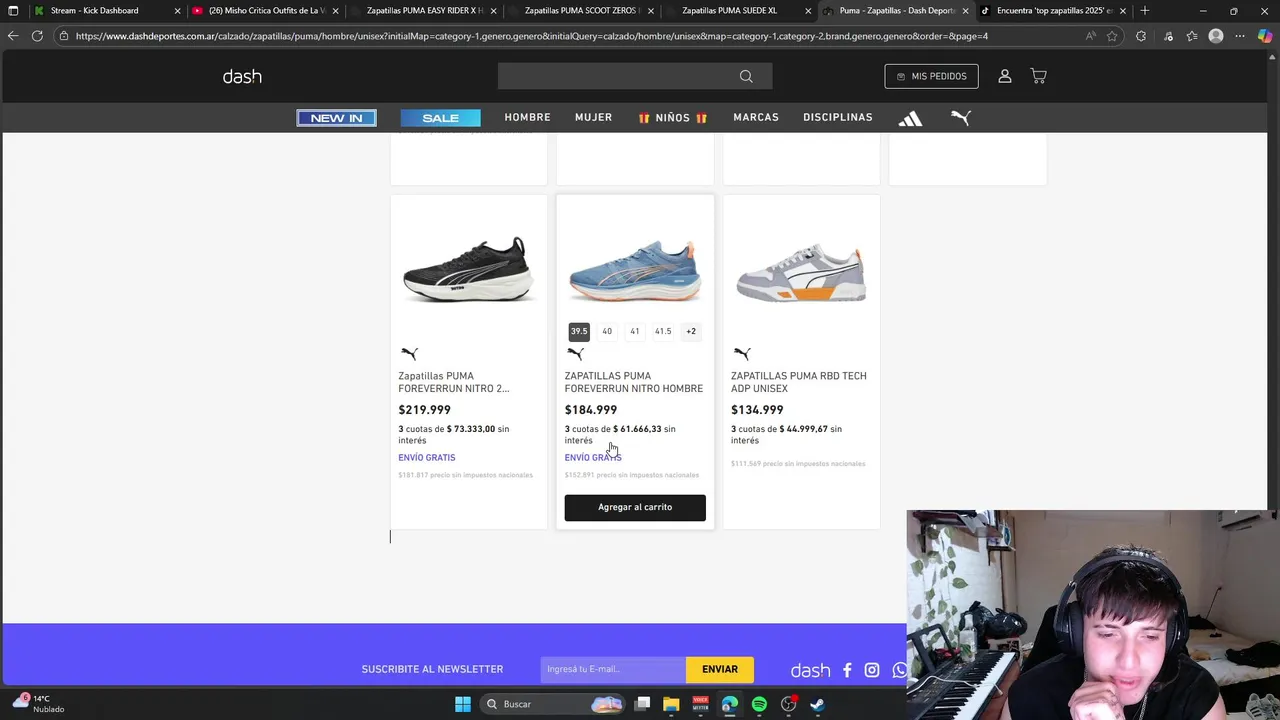Switch to Zapatillas PUMA EASY RIDER tab

[425, 11]
